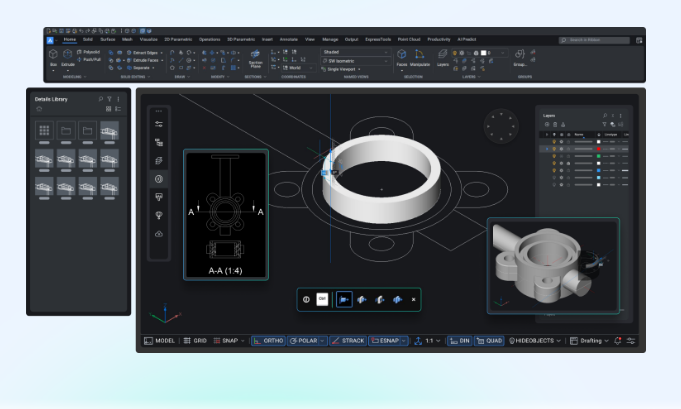
Task: Open the Surface ribbon tab
Action: pyautogui.click(x=108, y=40)
